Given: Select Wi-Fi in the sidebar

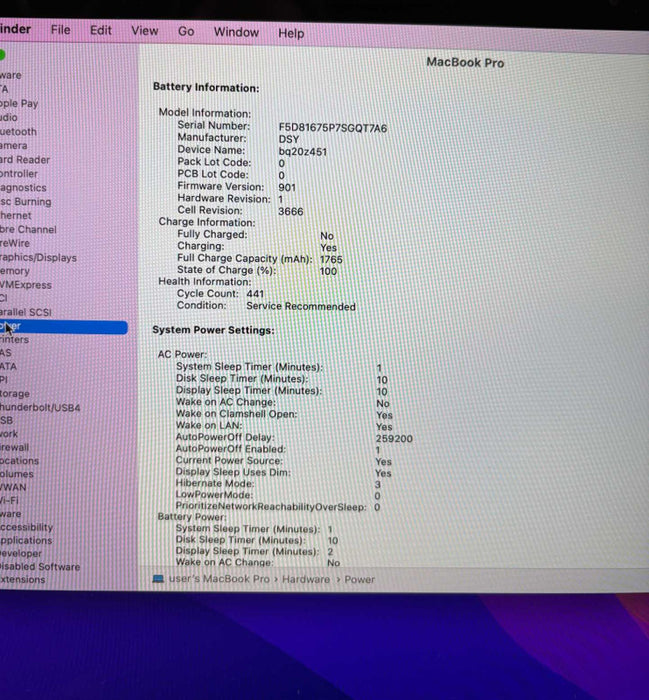Looking at the screenshot, I should [9, 500].
